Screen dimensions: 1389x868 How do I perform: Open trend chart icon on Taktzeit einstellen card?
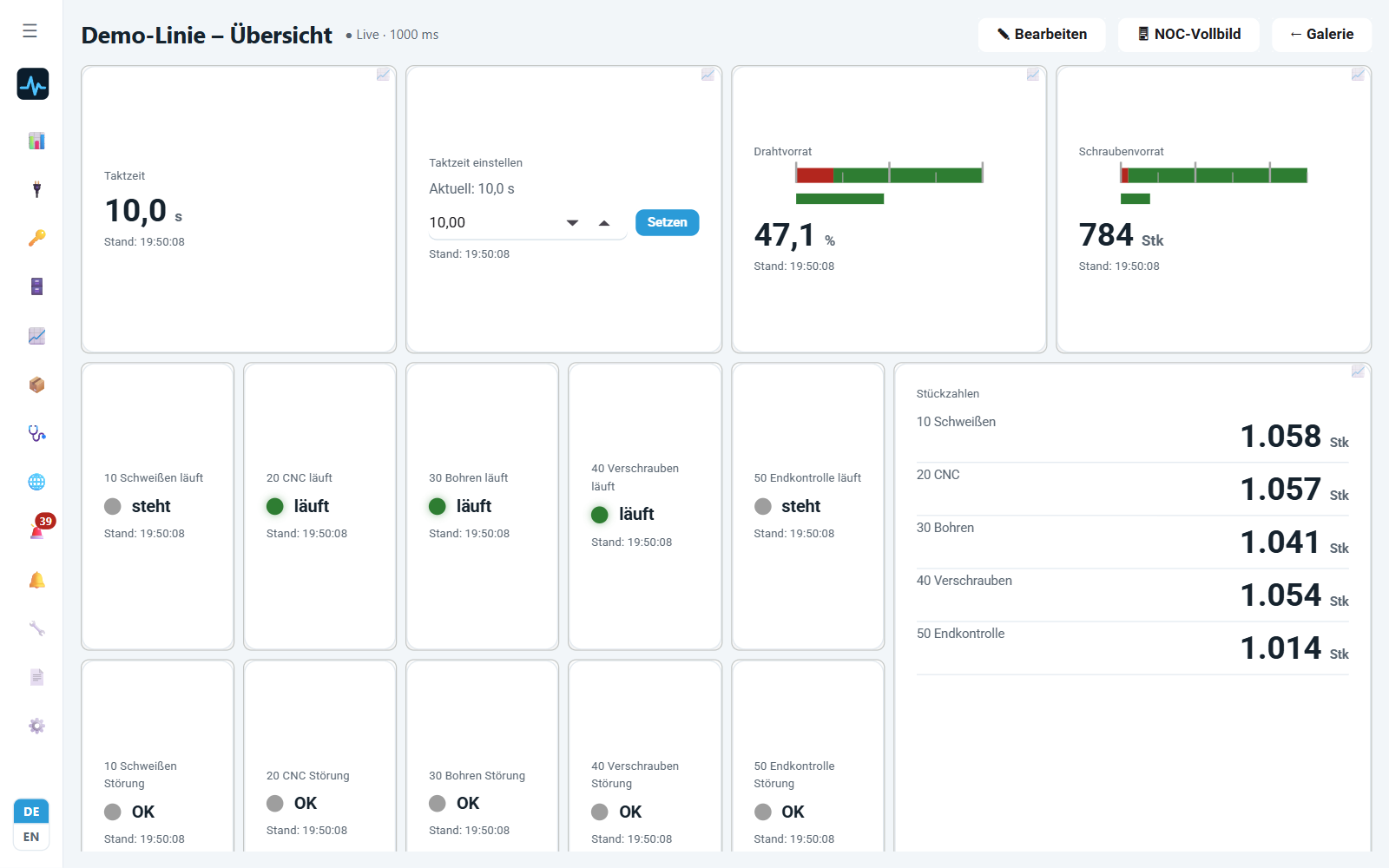click(x=708, y=75)
